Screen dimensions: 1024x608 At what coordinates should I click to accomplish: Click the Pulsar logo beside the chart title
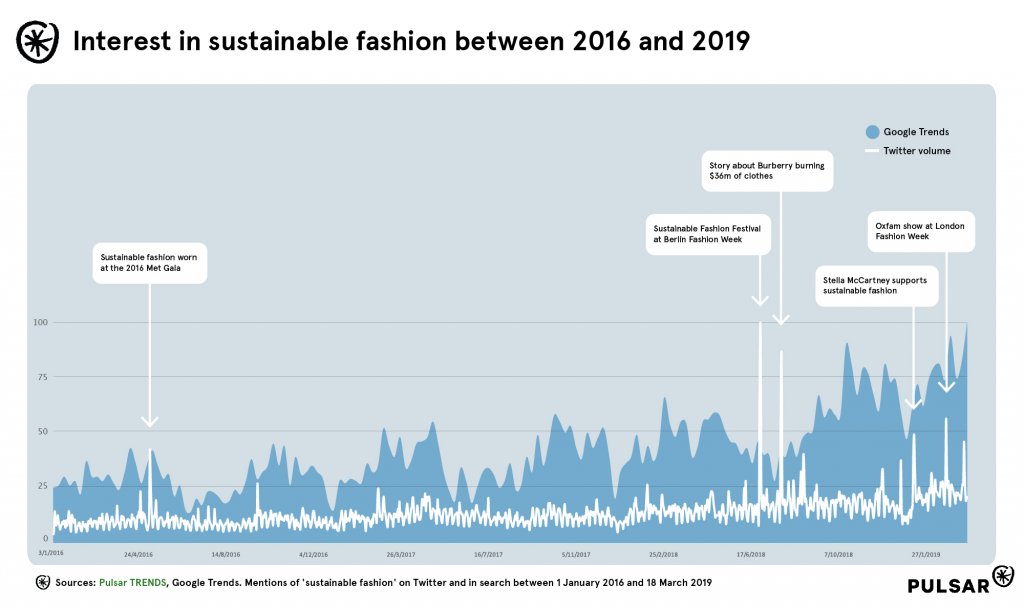[38, 41]
